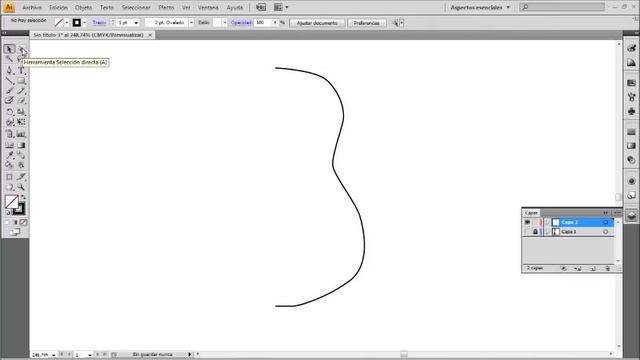The width and height of the screenshot is (640, 360).
Task: Select the Blob Brush tool
Action: (x=9, y=100)
